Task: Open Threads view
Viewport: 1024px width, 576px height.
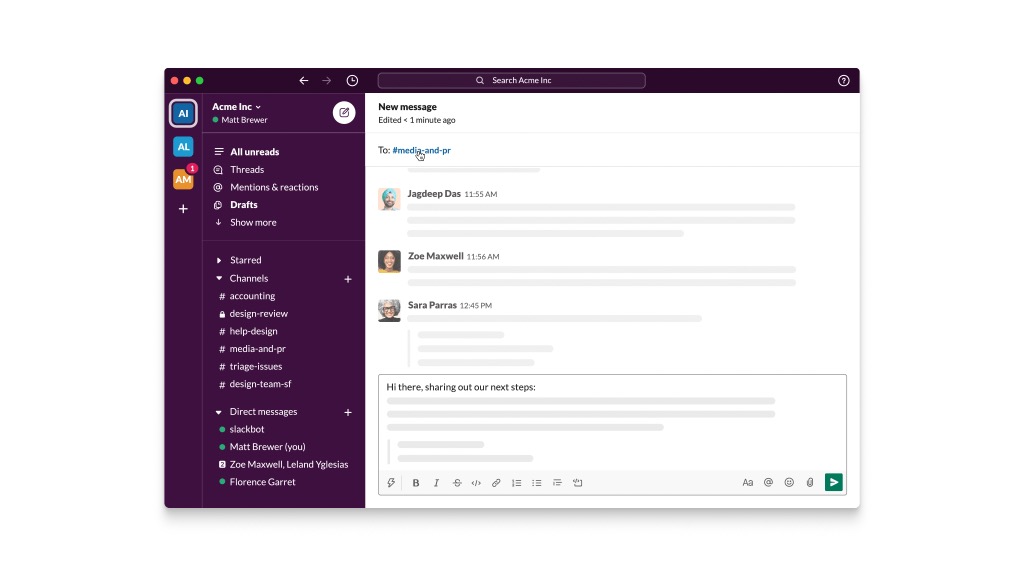Action: [x=247, y=169]
